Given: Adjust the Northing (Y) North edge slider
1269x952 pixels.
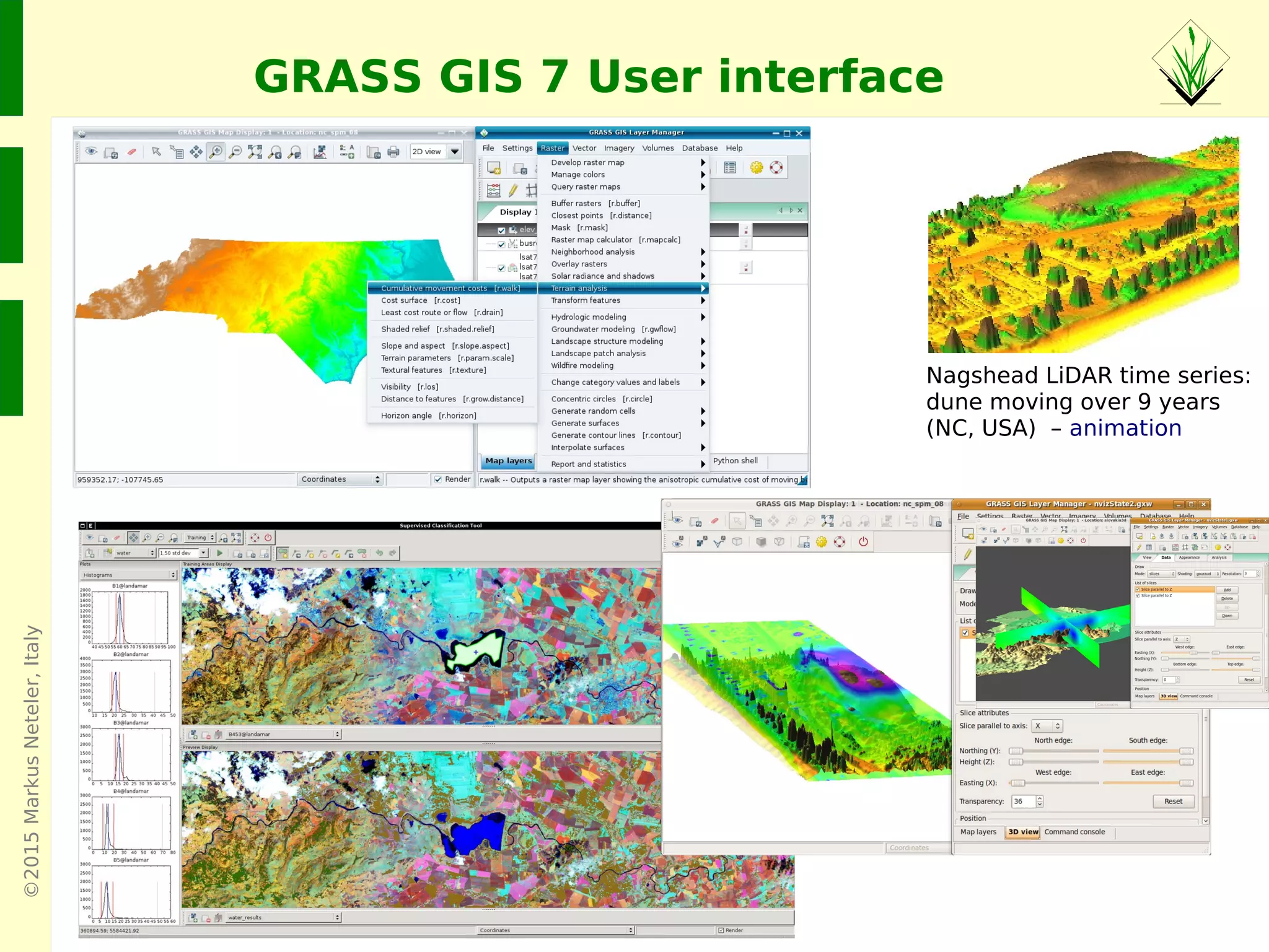Looking at the screenshot, I should click(1053, 751).
